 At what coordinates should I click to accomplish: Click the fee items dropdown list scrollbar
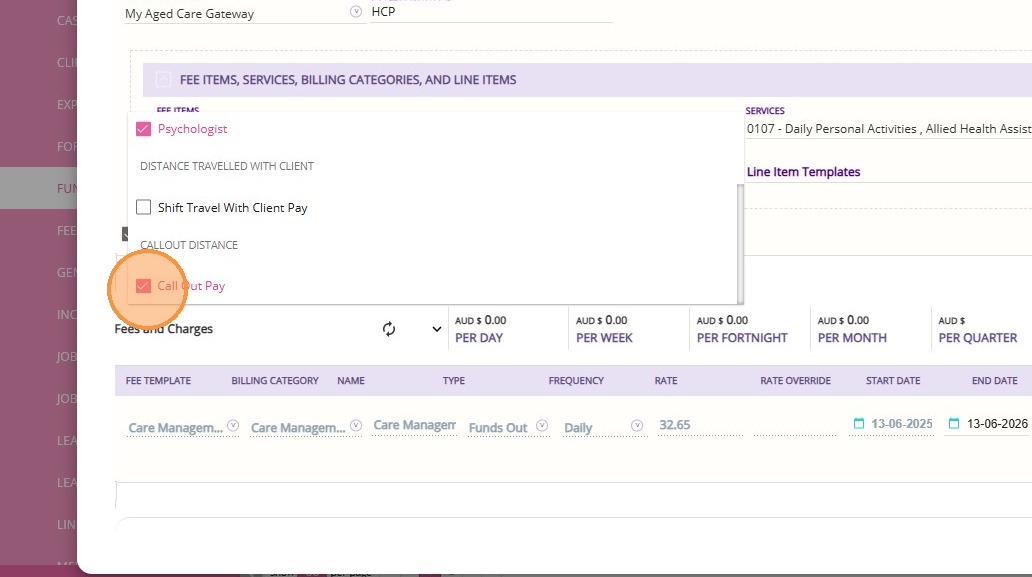[x=740, y=243]
